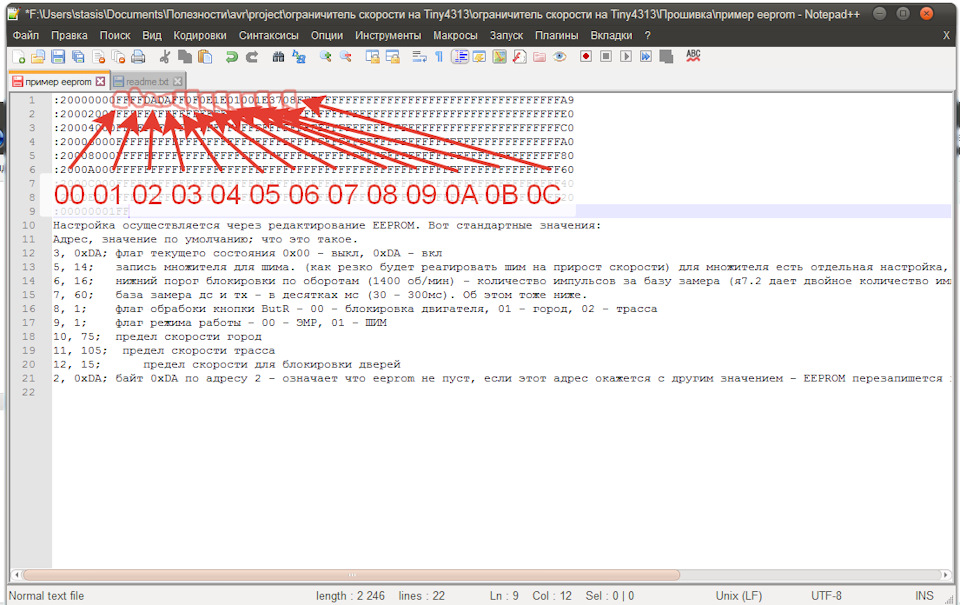Close the пример eeprom tab
The width and height of the screenshot is (960, 605).
[x=100, y=81]
